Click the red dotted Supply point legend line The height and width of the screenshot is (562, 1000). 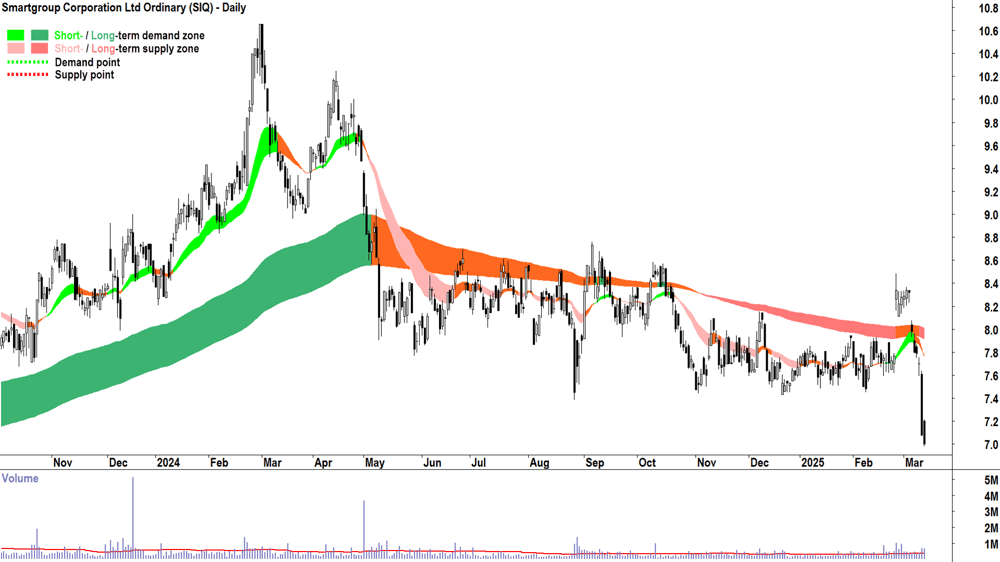tap(27, 75)
